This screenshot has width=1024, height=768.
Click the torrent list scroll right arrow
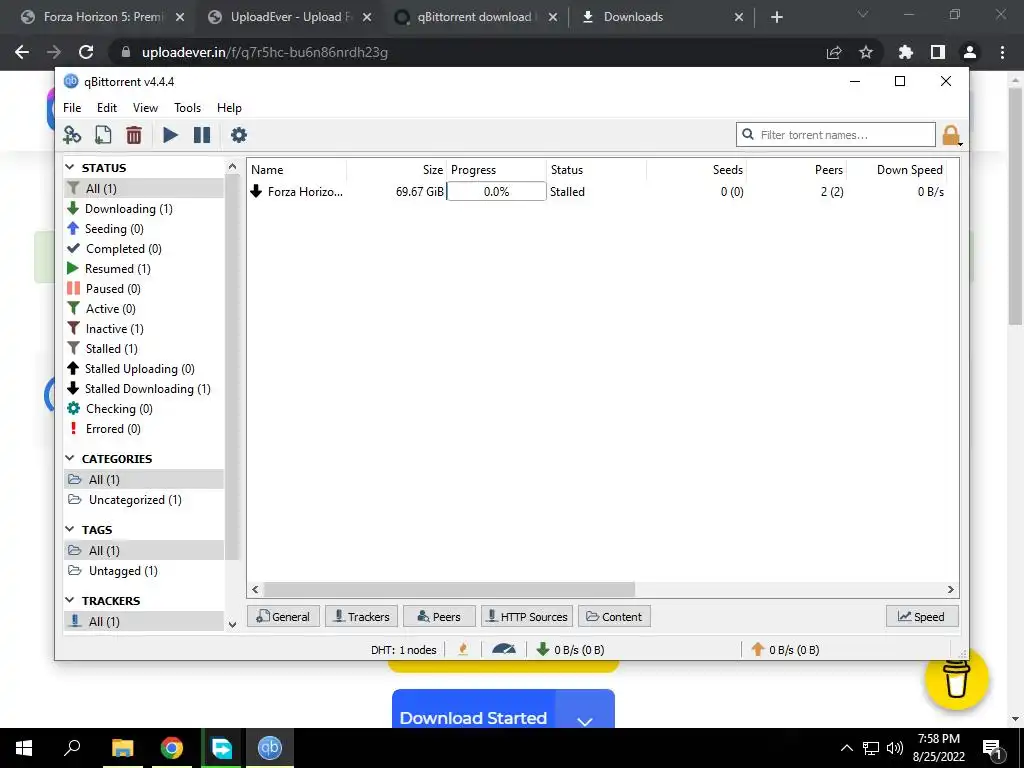pyautogui.click(x=951, y=589)
